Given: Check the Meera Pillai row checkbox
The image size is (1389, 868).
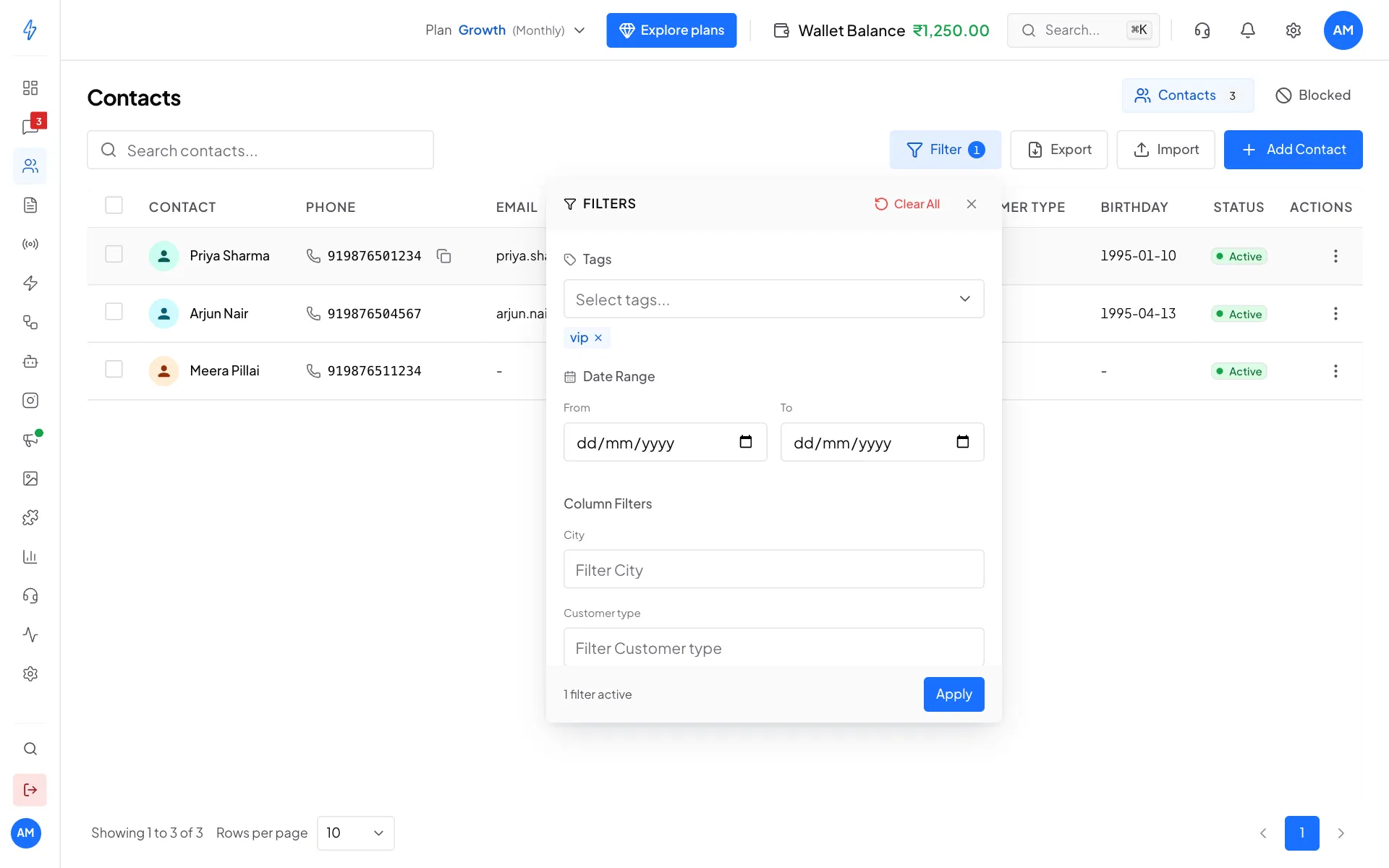Looking at the screenshot, I should click(114, 369).
